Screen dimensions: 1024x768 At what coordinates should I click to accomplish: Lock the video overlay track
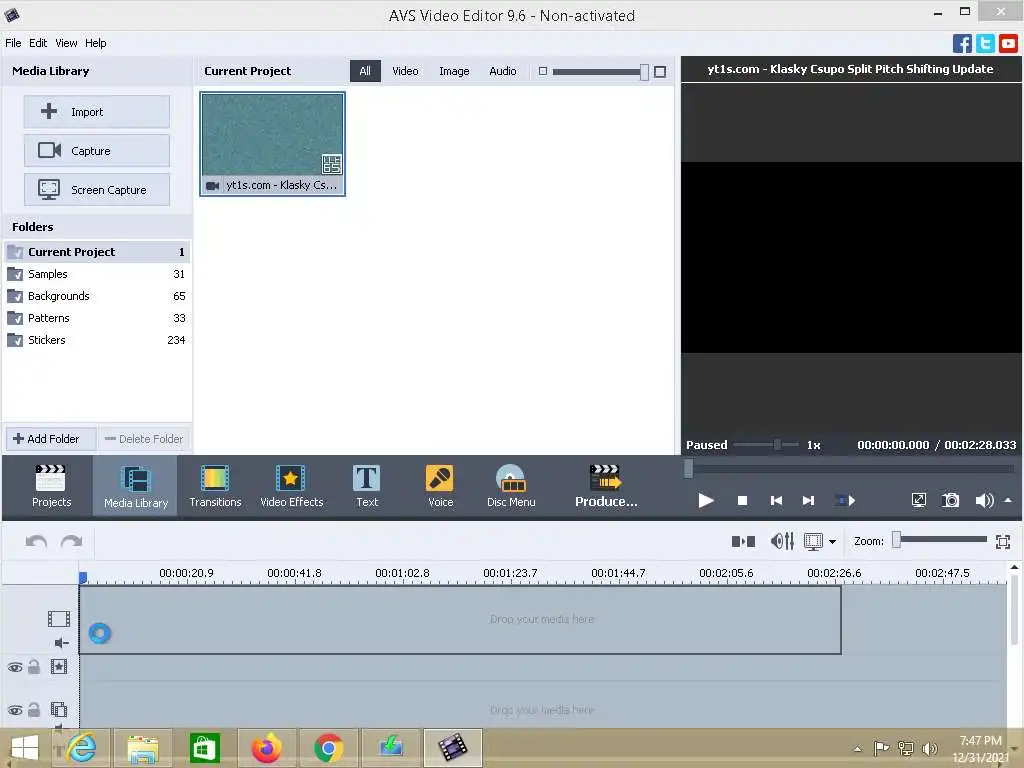click(34, 709)
